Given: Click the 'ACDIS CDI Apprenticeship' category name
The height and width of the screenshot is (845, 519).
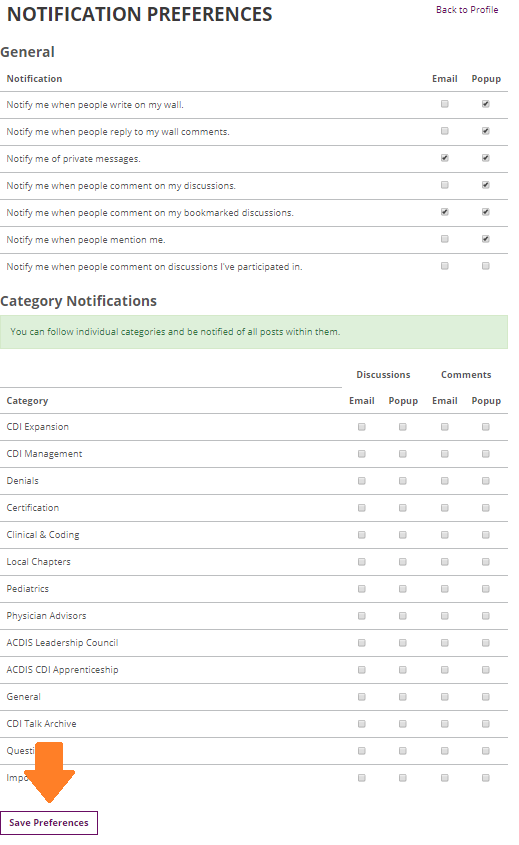Looking at the screenshot, I should (x=63, y=669).
